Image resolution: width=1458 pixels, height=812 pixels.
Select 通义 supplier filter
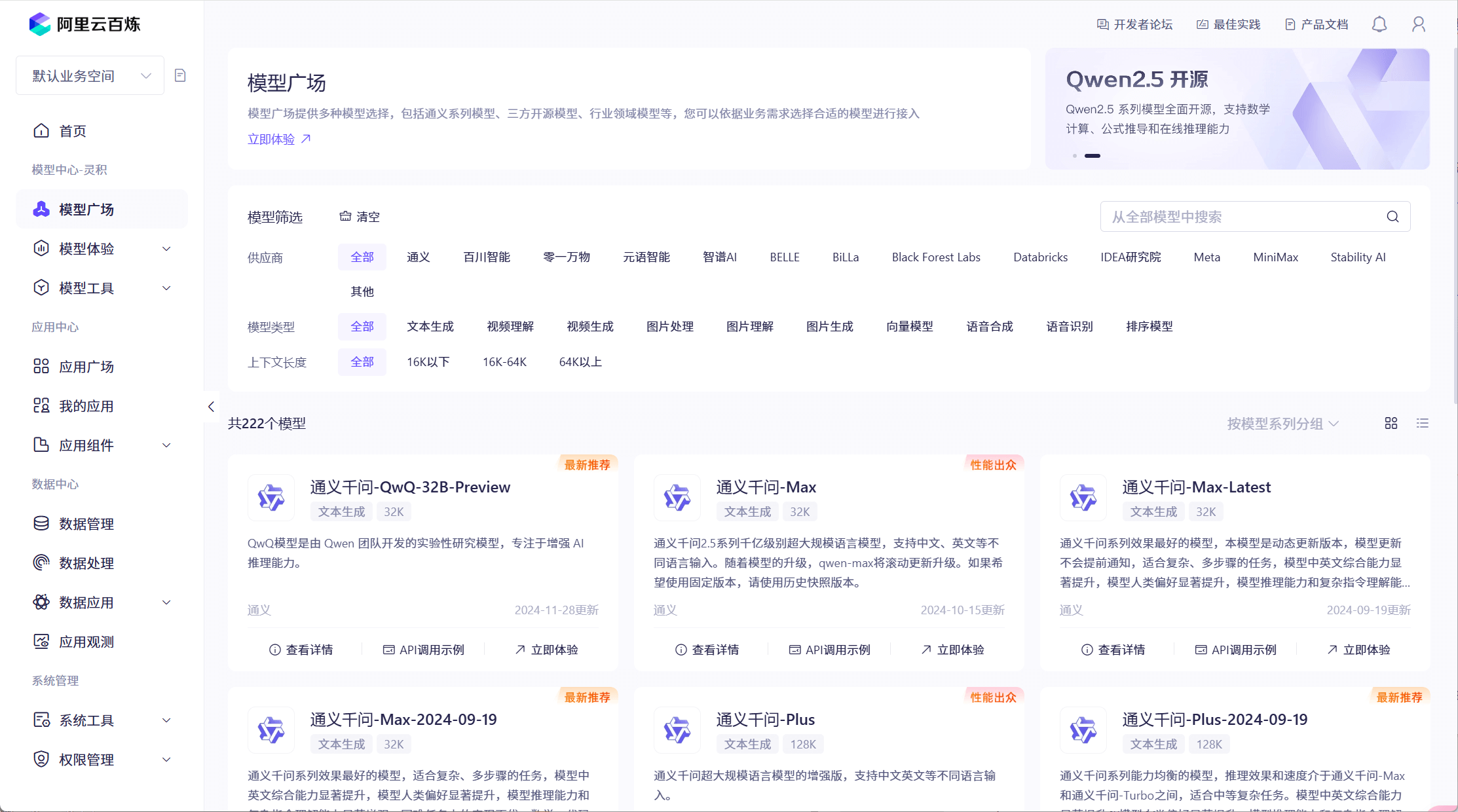tap(418, 257)
